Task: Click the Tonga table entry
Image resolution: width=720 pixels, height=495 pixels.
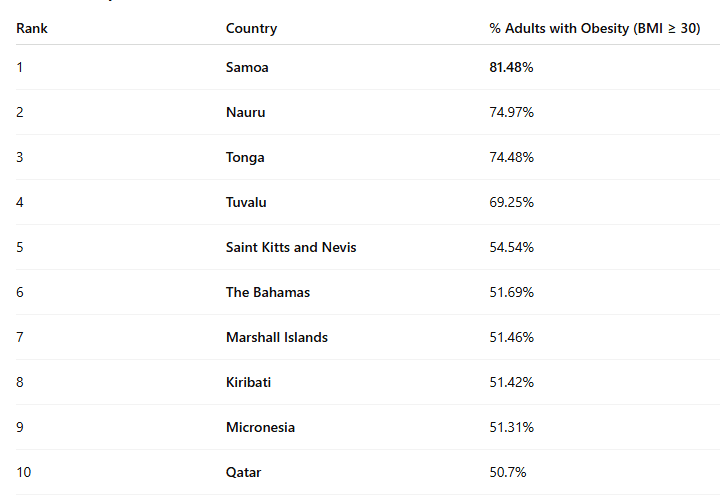Action: (245, 158)
